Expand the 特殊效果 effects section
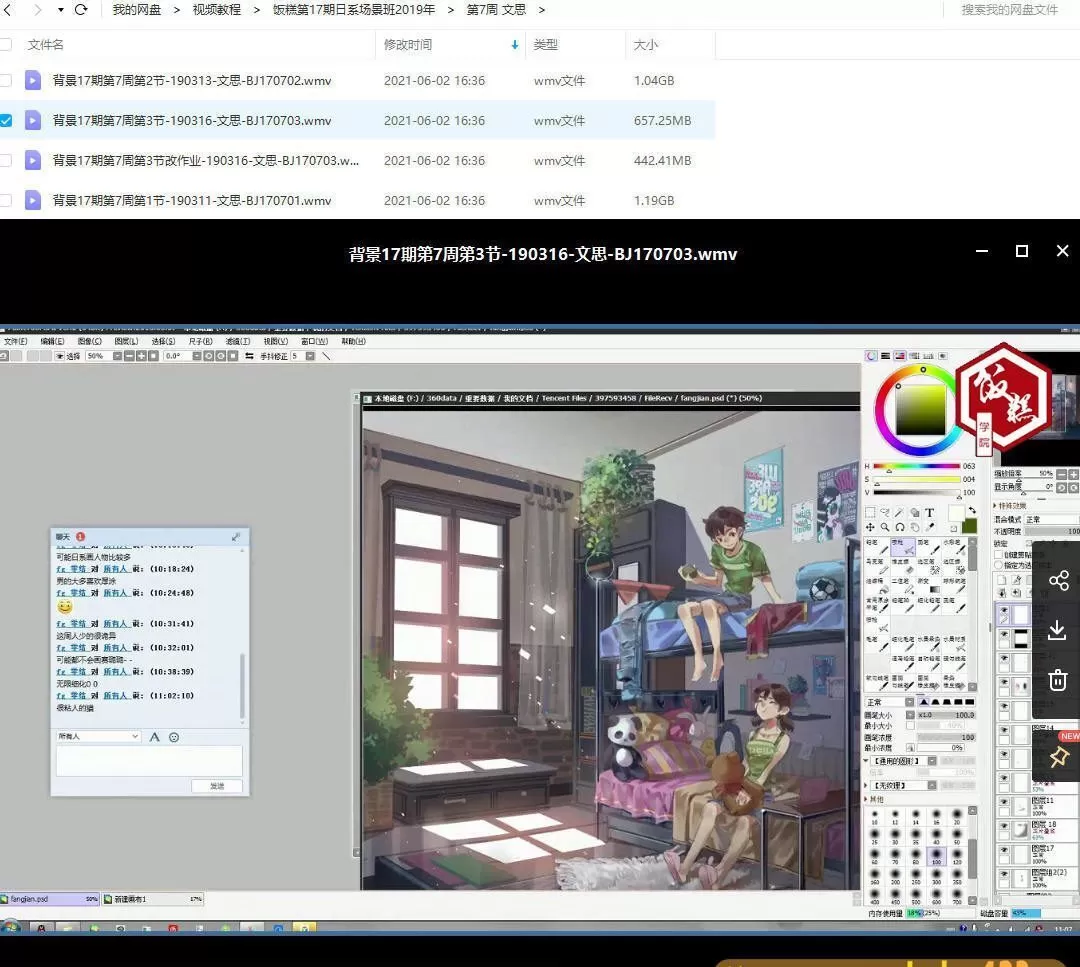Image resolution: width=1080 pixels, height=967 pixels. click(1011, 505)
